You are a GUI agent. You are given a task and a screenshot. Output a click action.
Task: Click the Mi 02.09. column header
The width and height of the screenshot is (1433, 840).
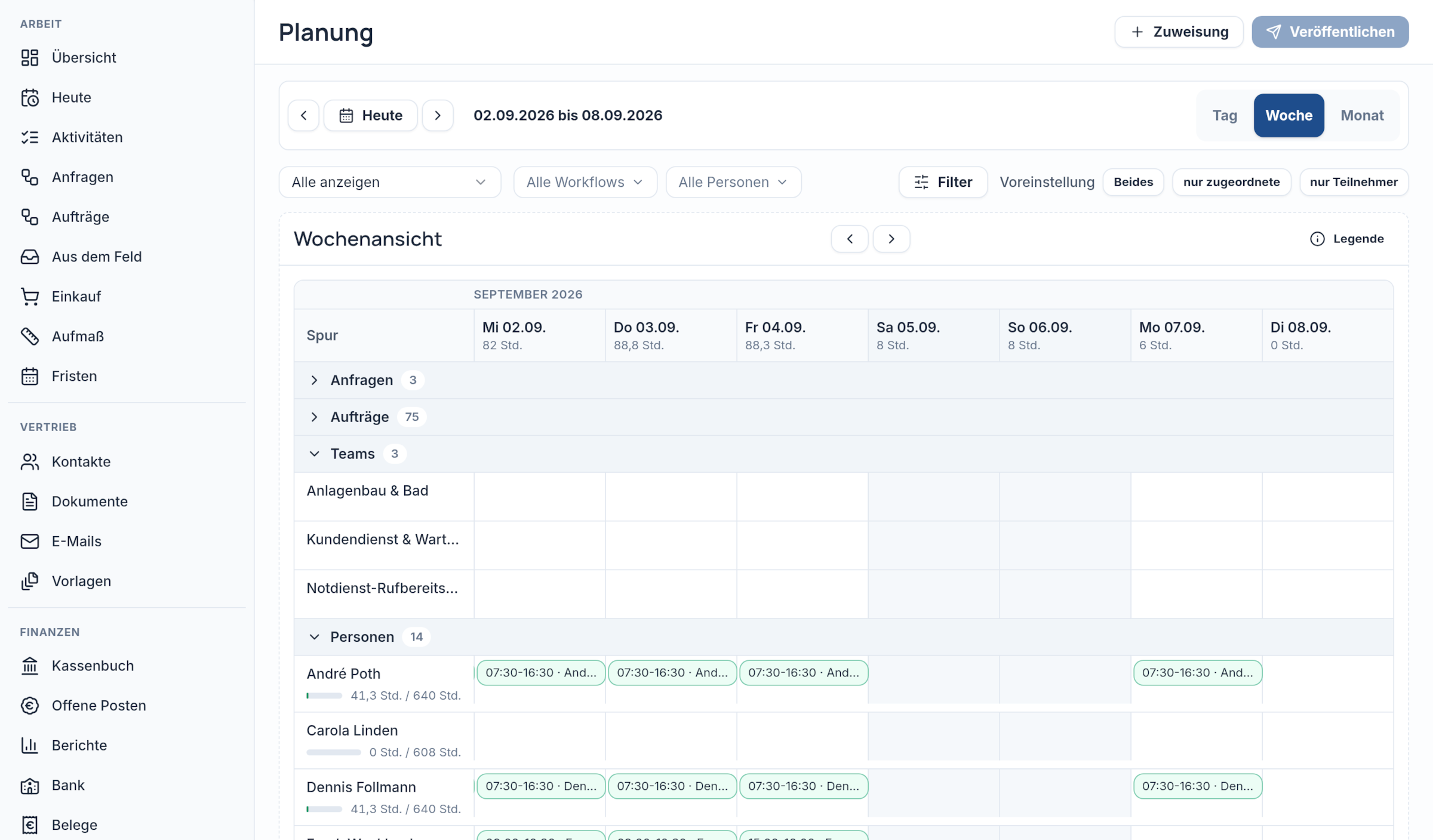coord(540,335)
